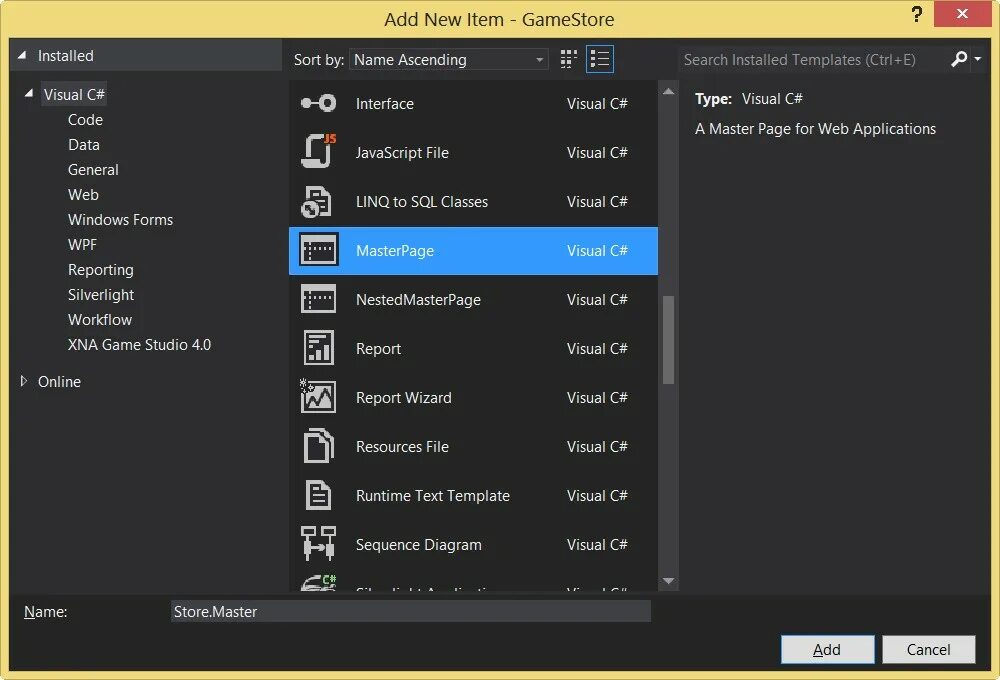Select the Report template icon
This screenshot has height=680, width=1000.
click(318, 348)
